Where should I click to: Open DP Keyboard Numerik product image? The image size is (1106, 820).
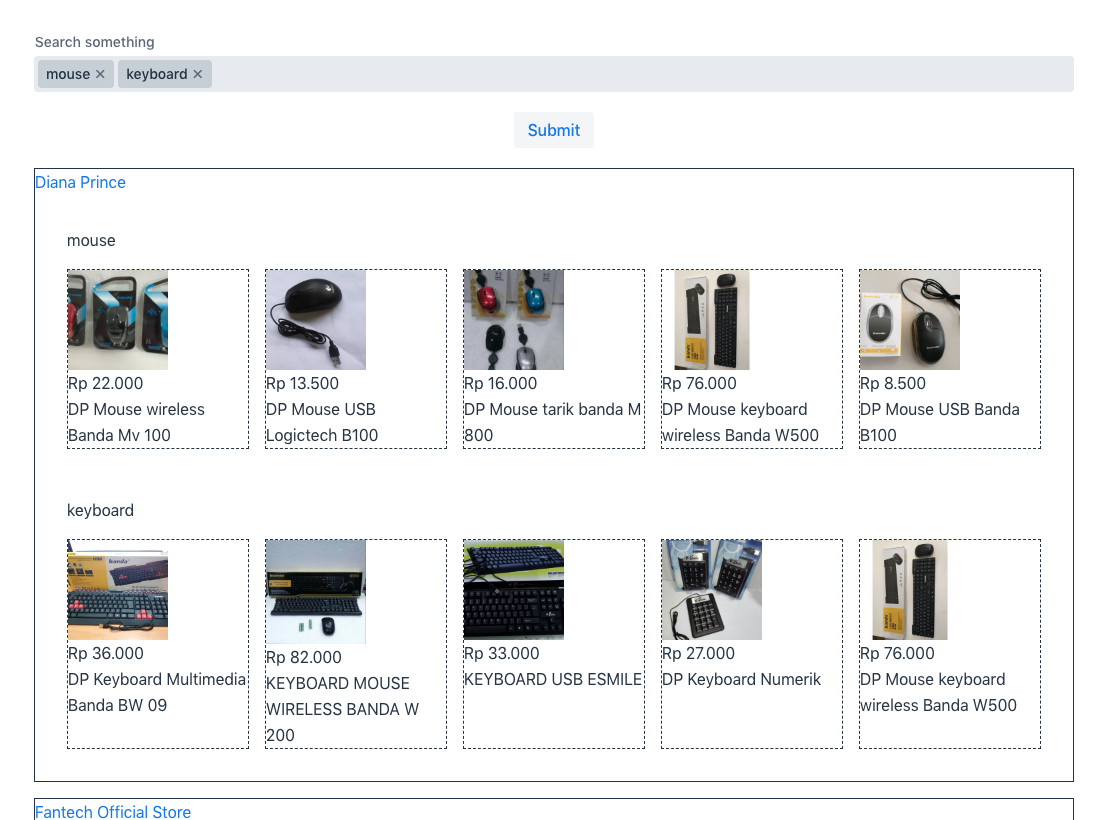712,590
